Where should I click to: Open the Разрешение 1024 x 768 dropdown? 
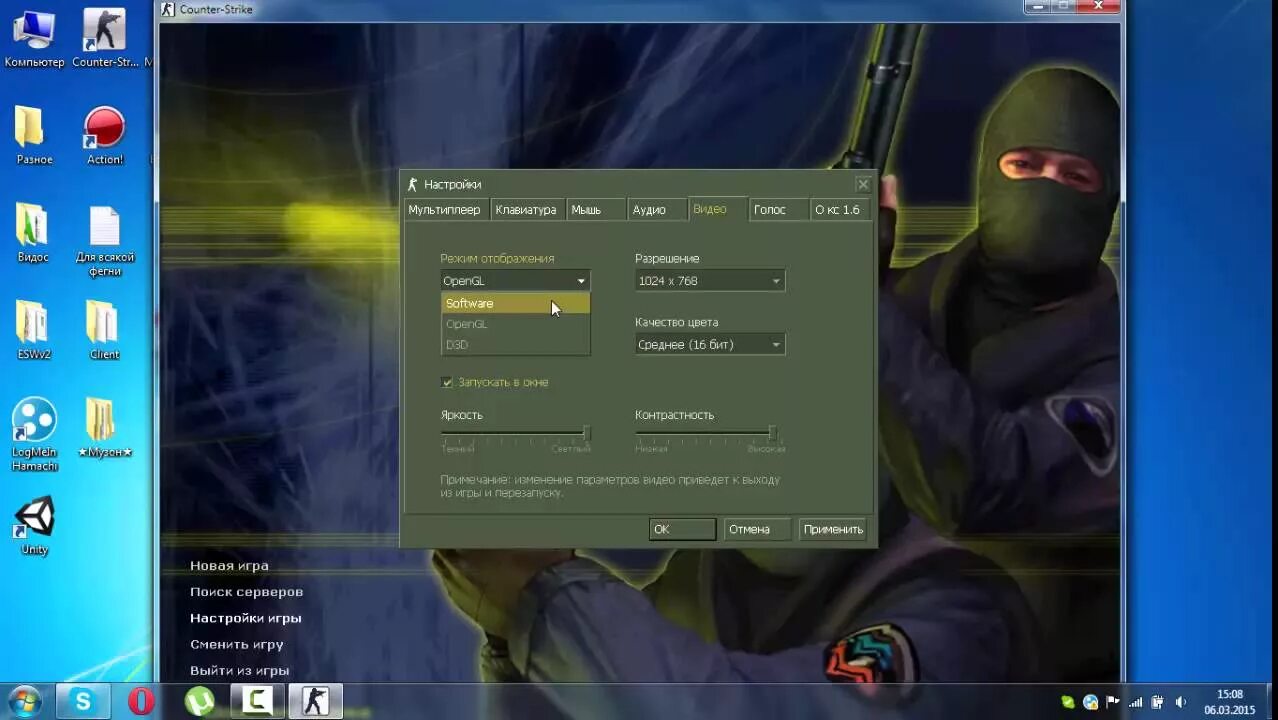710,281
